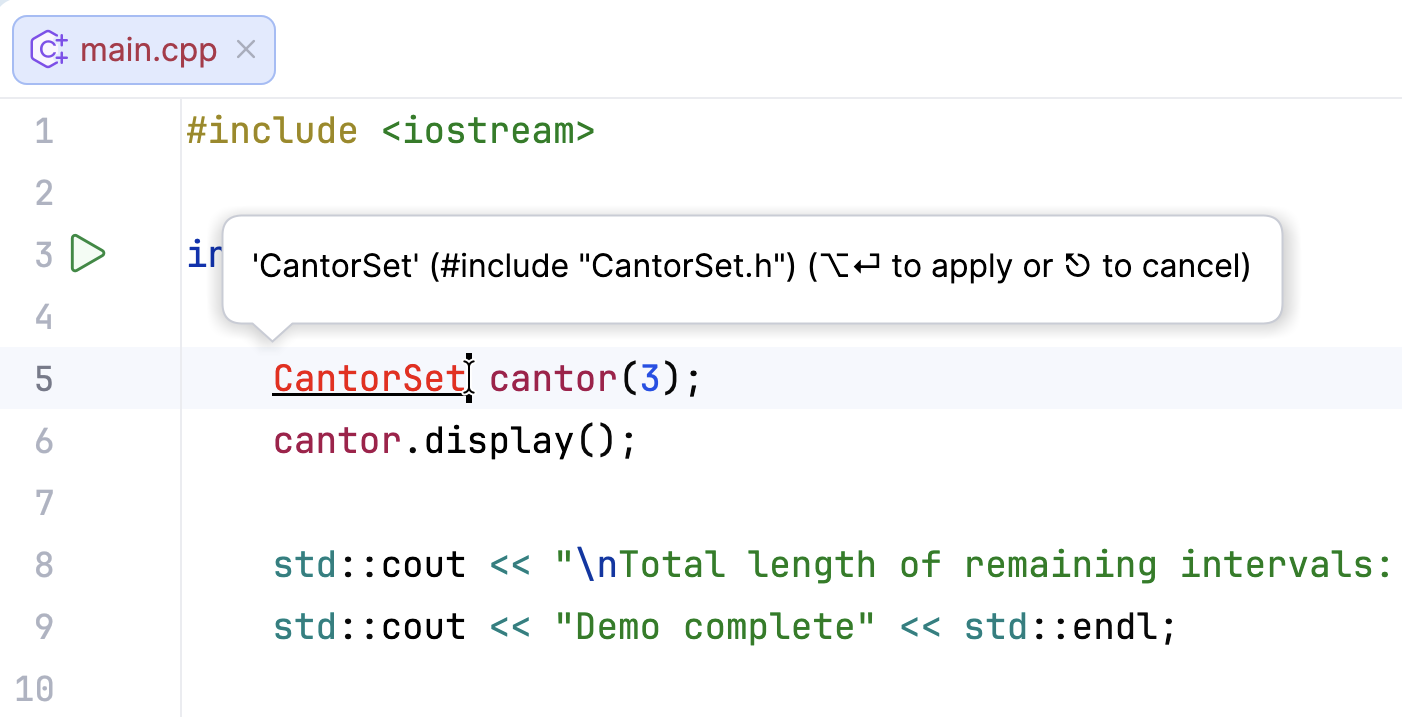Click the C++ file icon in the main.cpp chip
The height and width of the screenshot is (717, 1402).
[47, 48]
